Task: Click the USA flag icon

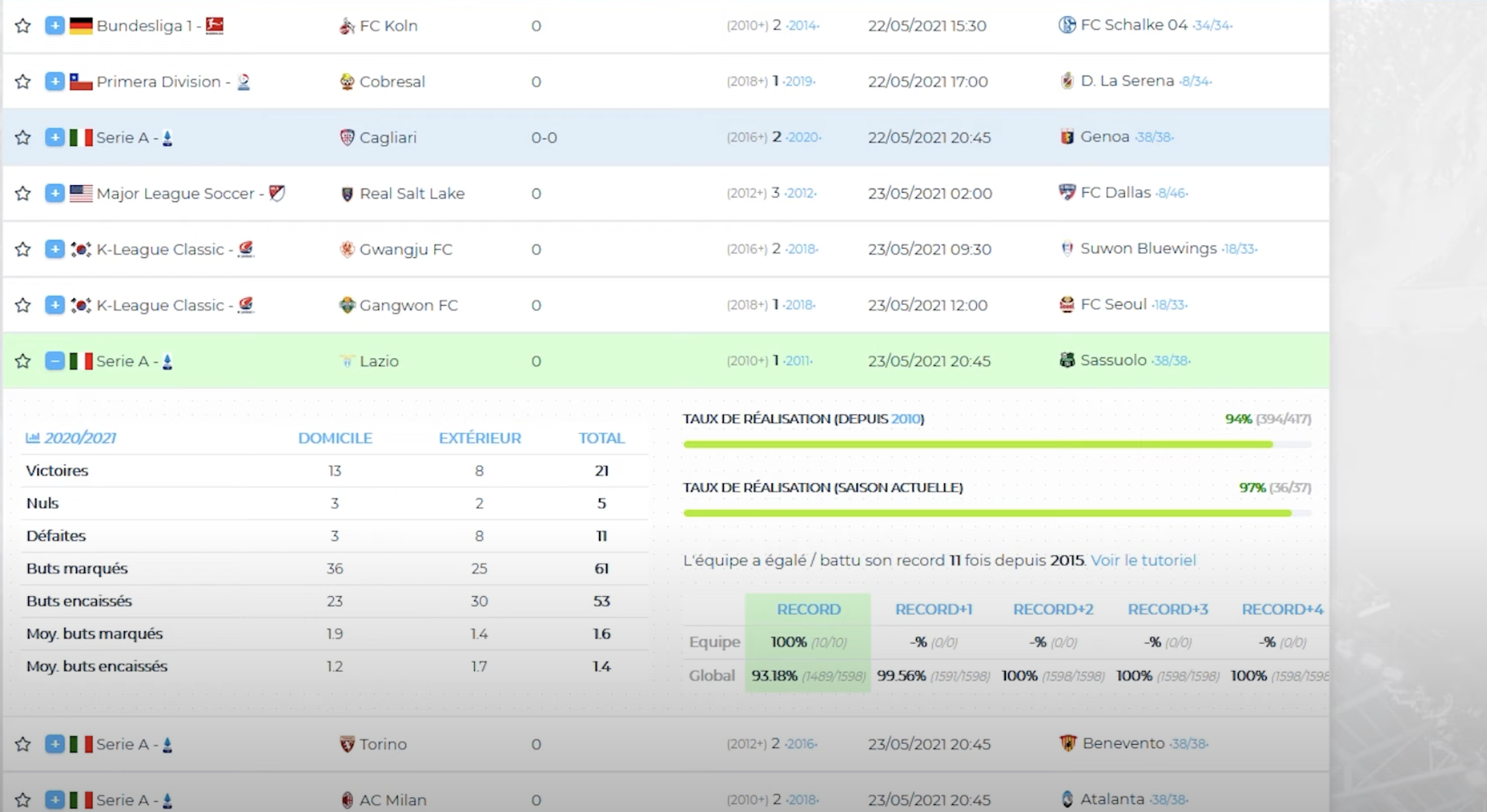Action: [x=81, y=194]
